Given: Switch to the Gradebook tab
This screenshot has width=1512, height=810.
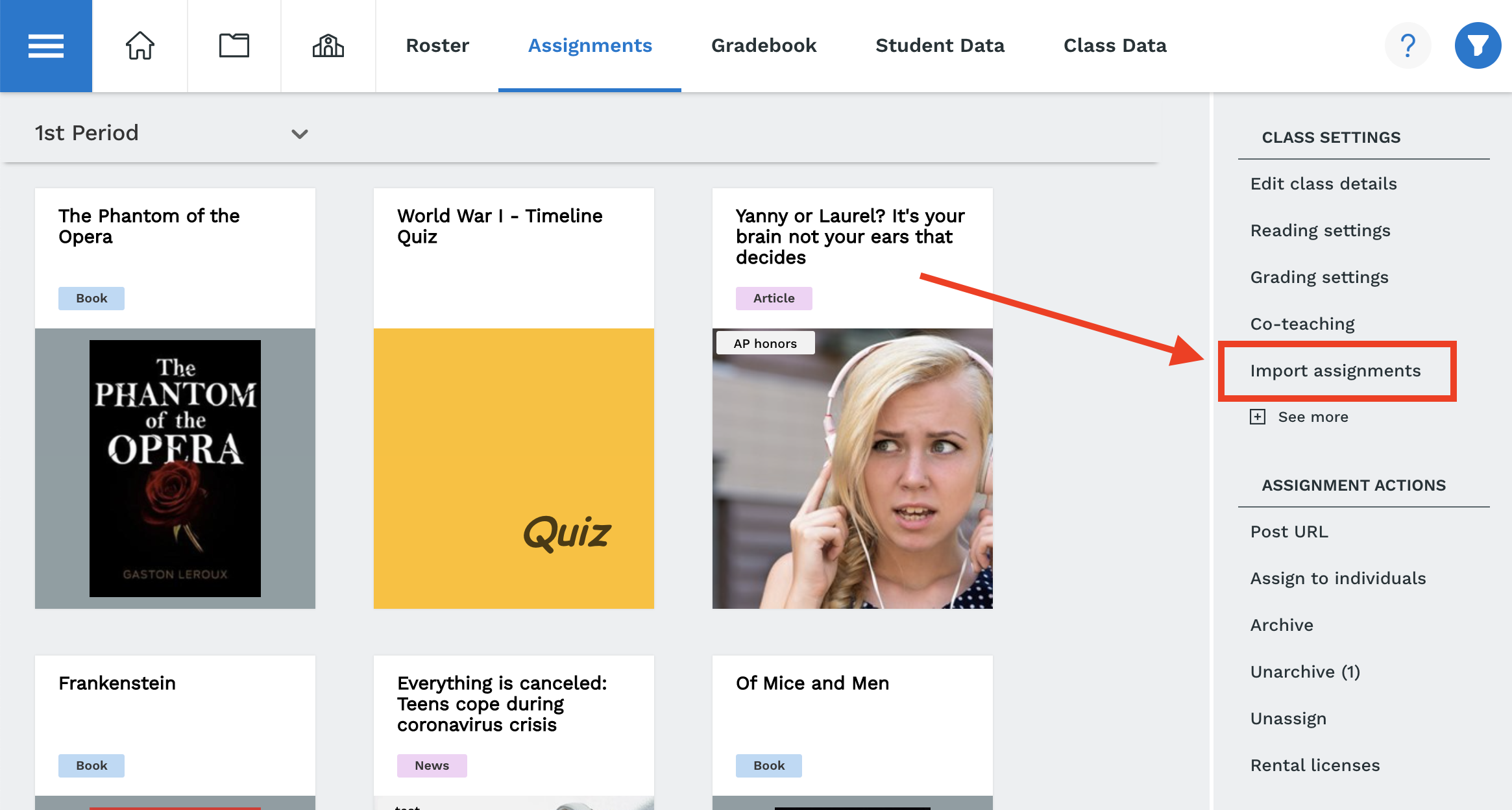Looking at the screenshot, I should 764,45.
